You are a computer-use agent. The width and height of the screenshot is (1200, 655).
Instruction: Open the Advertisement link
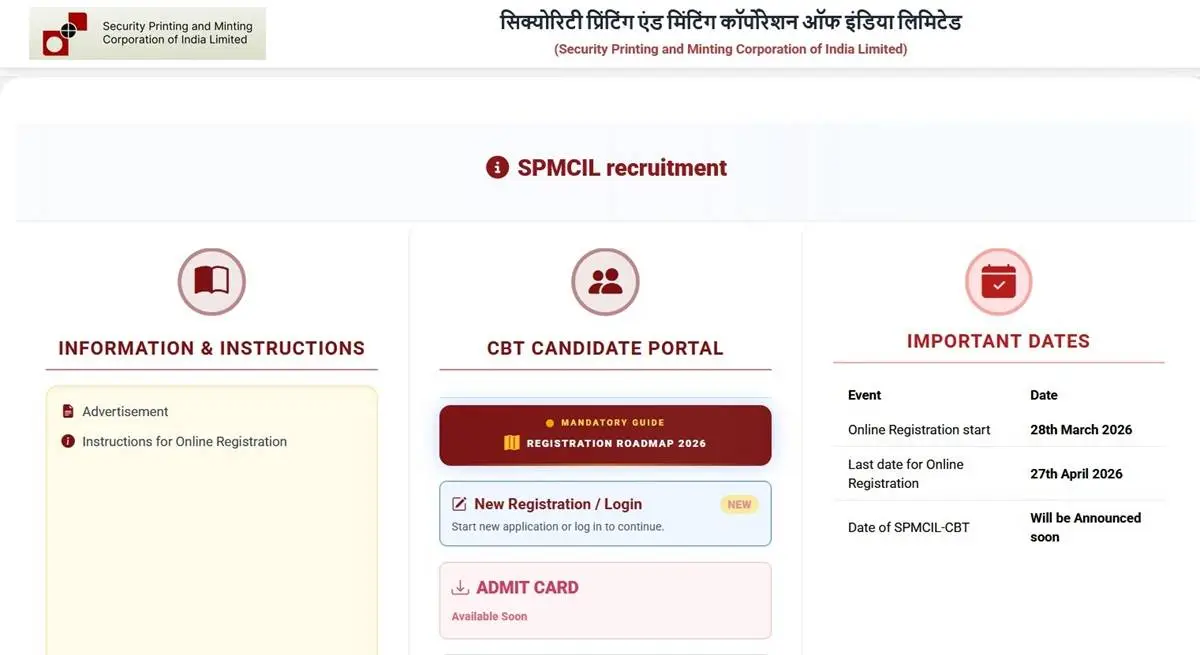pyautogui.click(x=125, y=410)
